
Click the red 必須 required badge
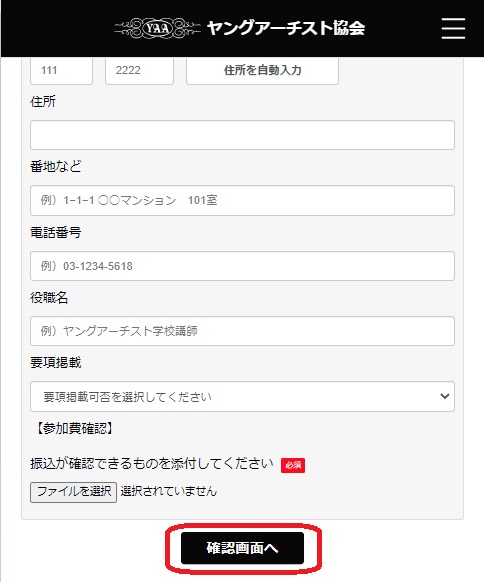click(x=293, y=465)
